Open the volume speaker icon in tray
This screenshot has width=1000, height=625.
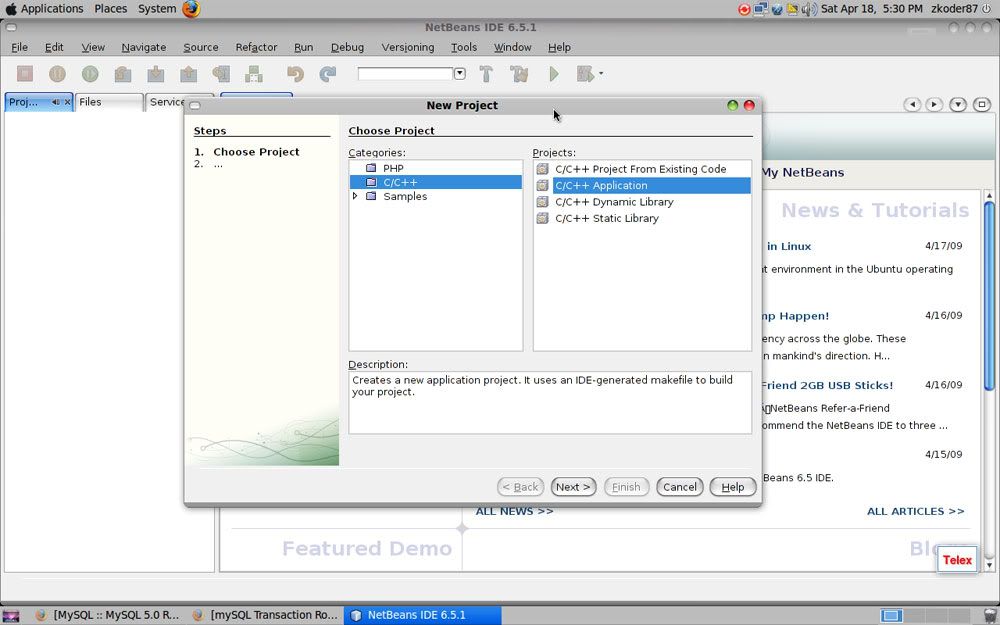tap(809, 9)
